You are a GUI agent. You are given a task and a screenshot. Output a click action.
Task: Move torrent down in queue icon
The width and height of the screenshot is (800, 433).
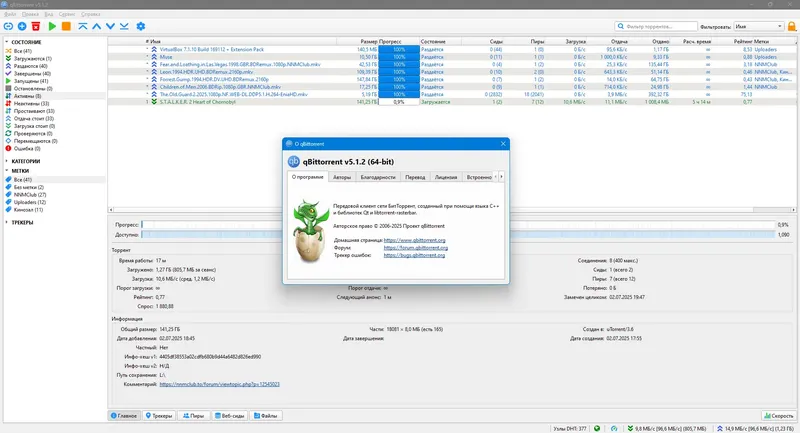click(110, 26)
